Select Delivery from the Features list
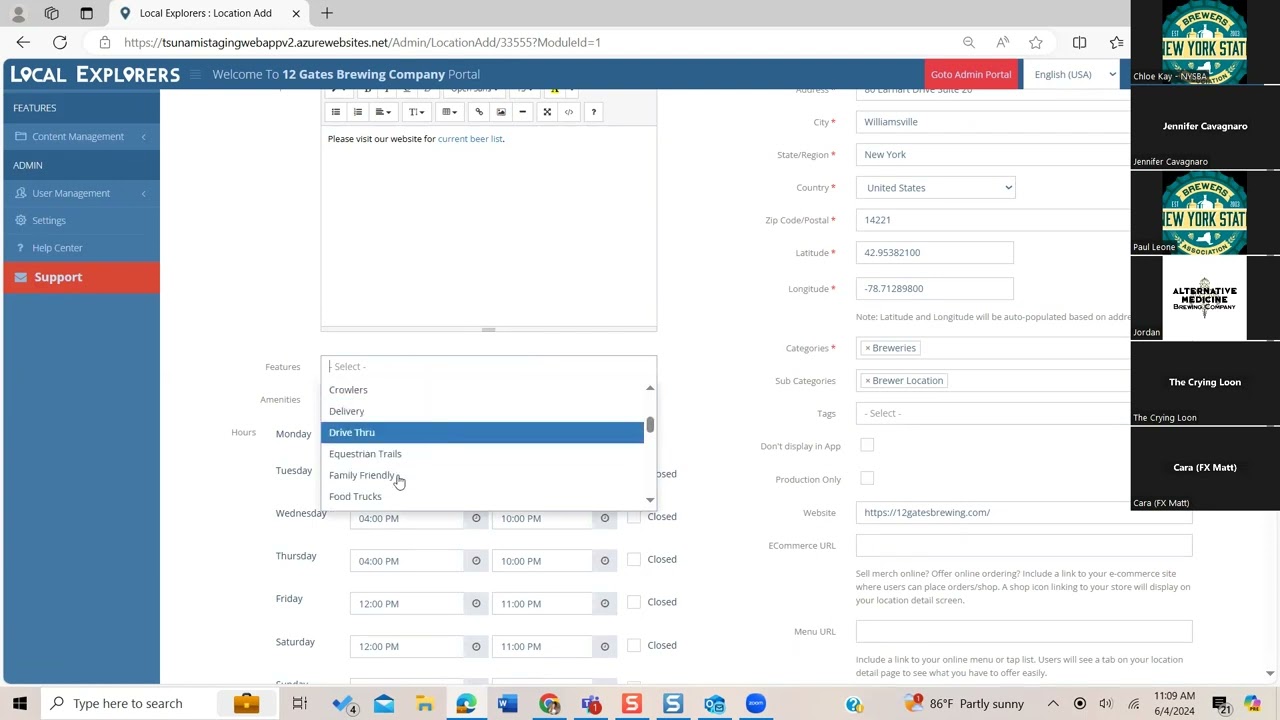 click(483, 411)
